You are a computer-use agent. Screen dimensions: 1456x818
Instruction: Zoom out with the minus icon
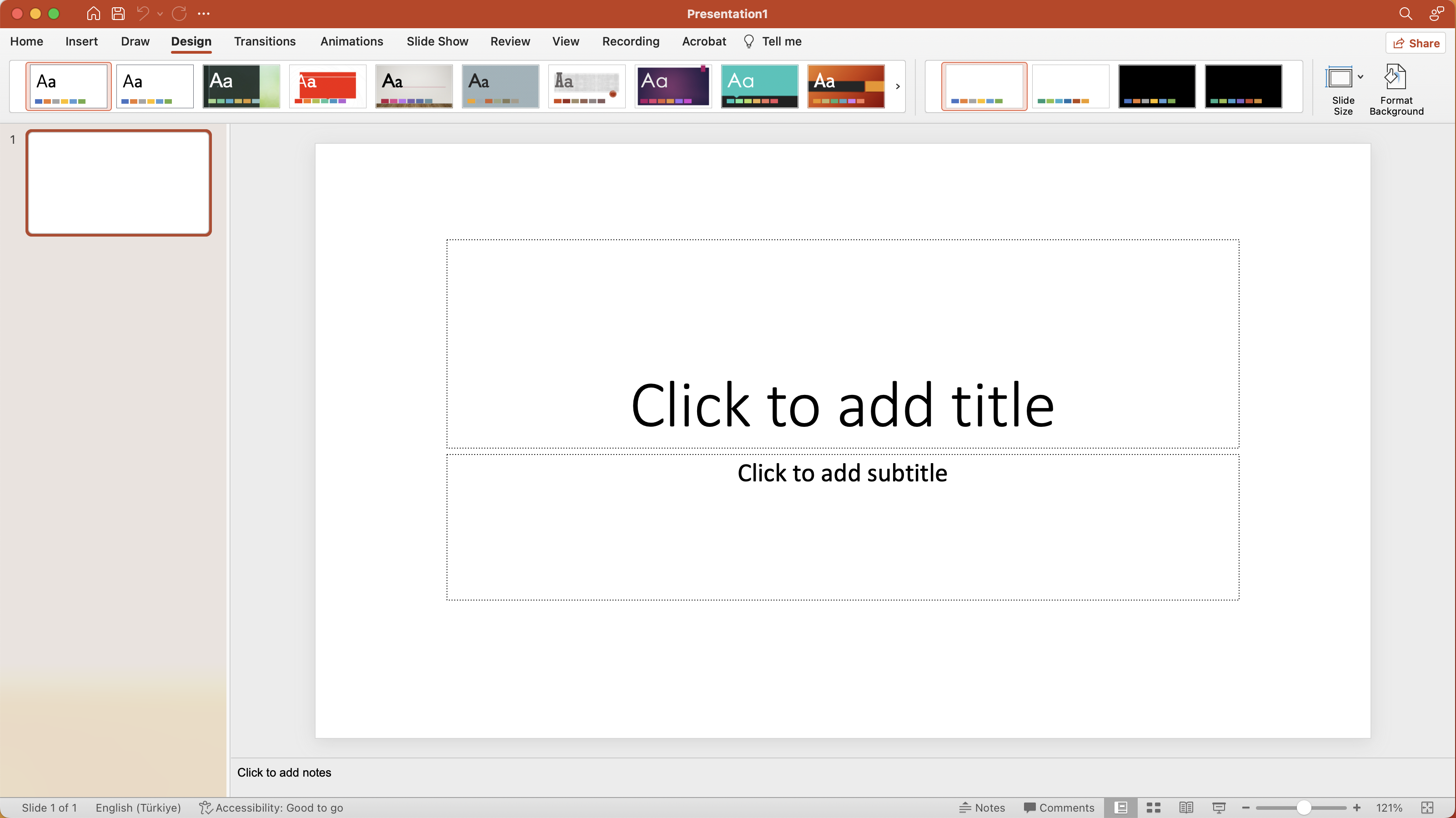click(x=1246, y=807)
